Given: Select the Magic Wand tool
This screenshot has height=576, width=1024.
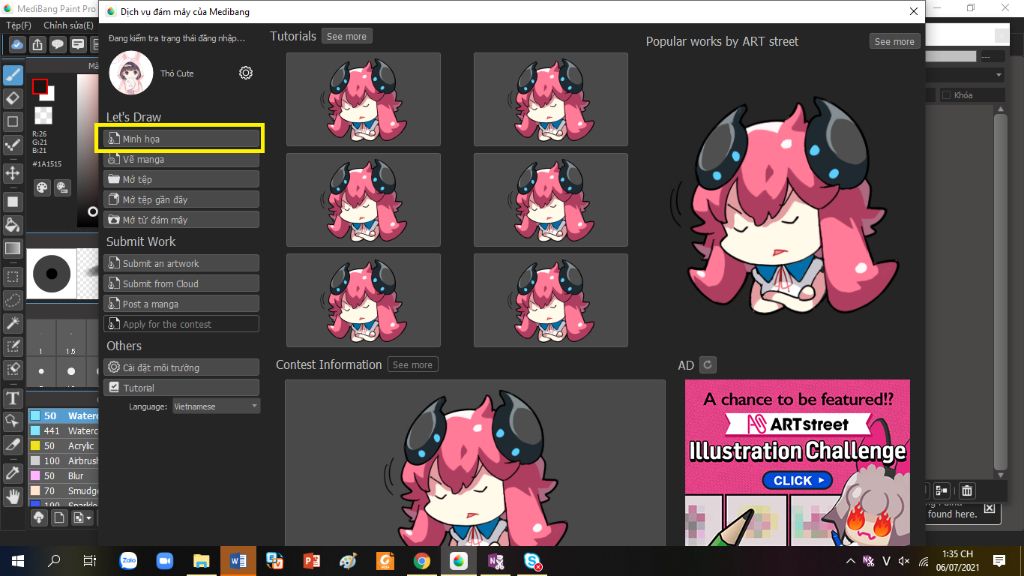Looking at the screenshot, I should coord(12,323).
